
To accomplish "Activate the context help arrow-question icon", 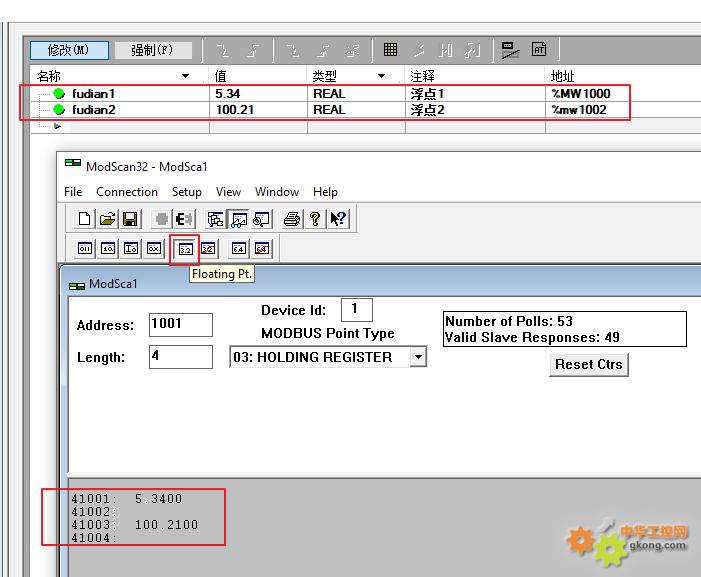I will (x=338, y=219).
